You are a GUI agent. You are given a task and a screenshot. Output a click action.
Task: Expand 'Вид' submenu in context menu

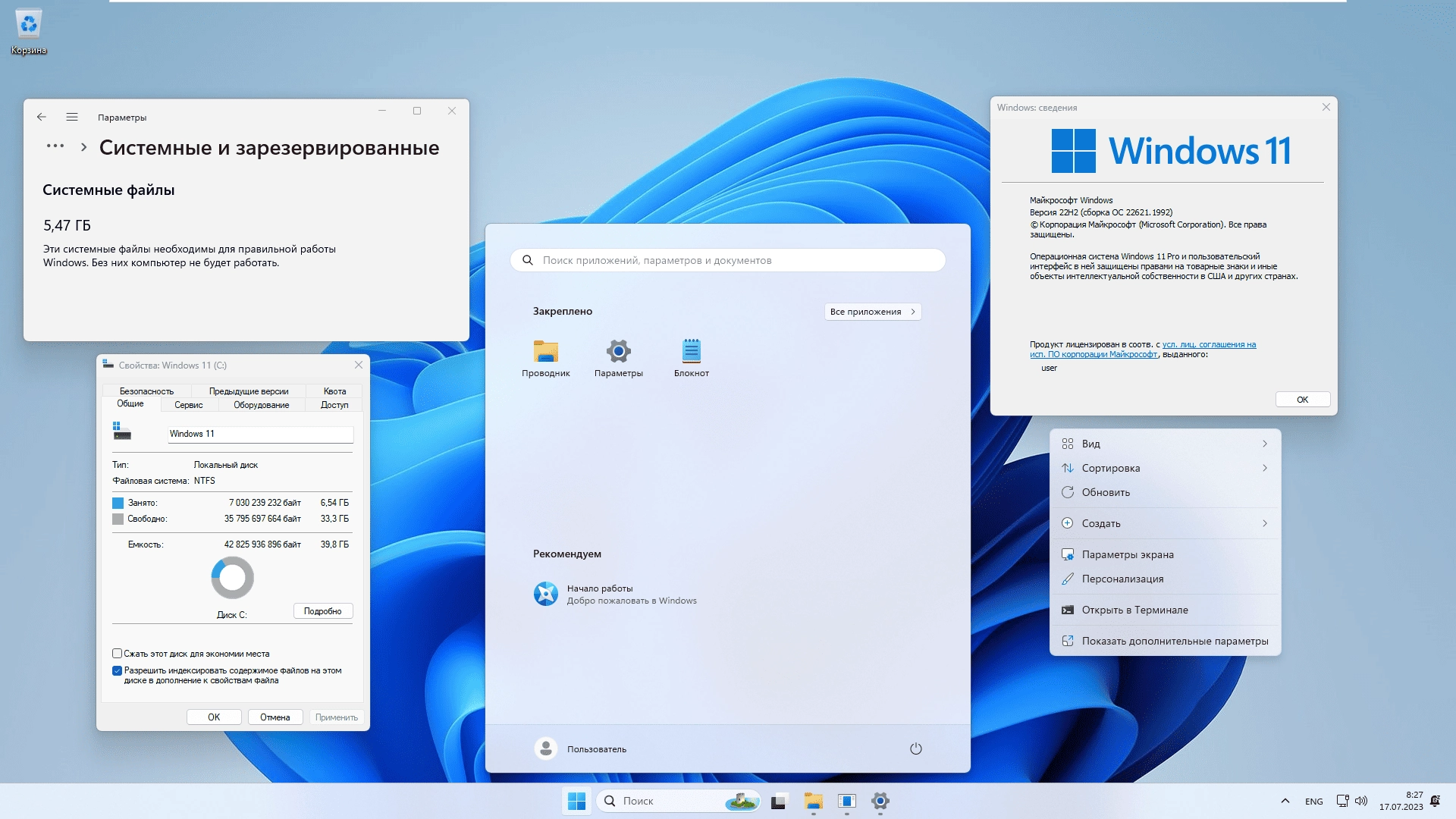click(x=1166, y=444)
